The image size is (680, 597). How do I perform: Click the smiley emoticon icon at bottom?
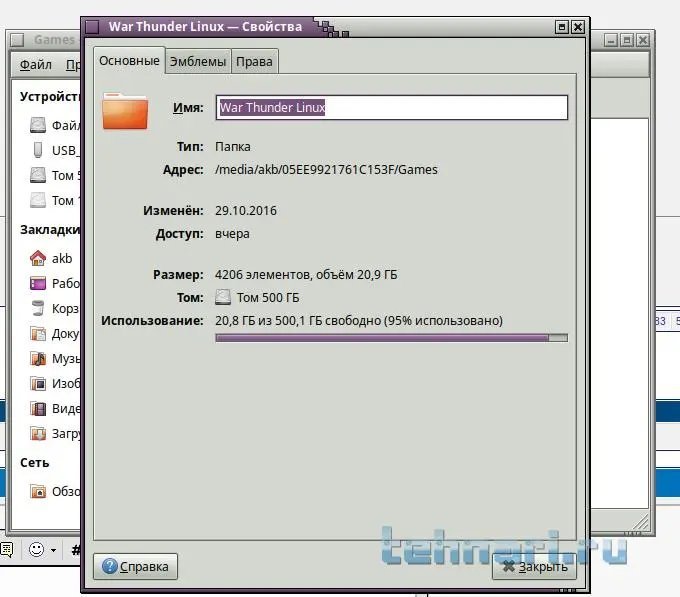[x=36, y=550]
